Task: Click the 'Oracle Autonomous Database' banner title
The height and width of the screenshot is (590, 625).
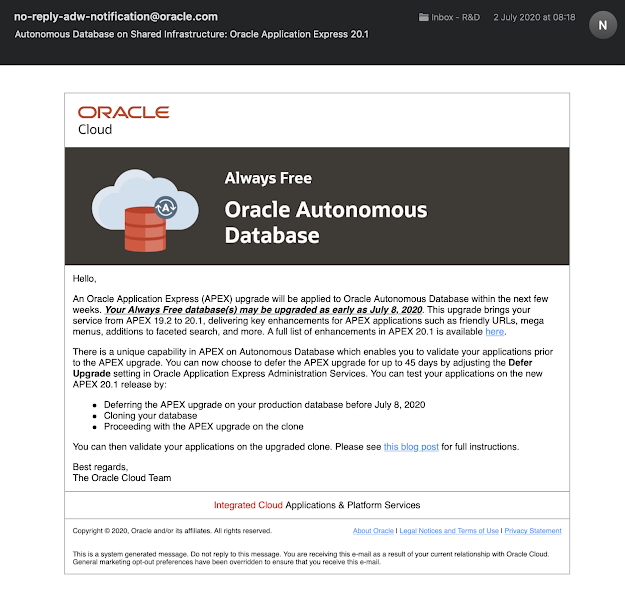Action: point(326,222)
